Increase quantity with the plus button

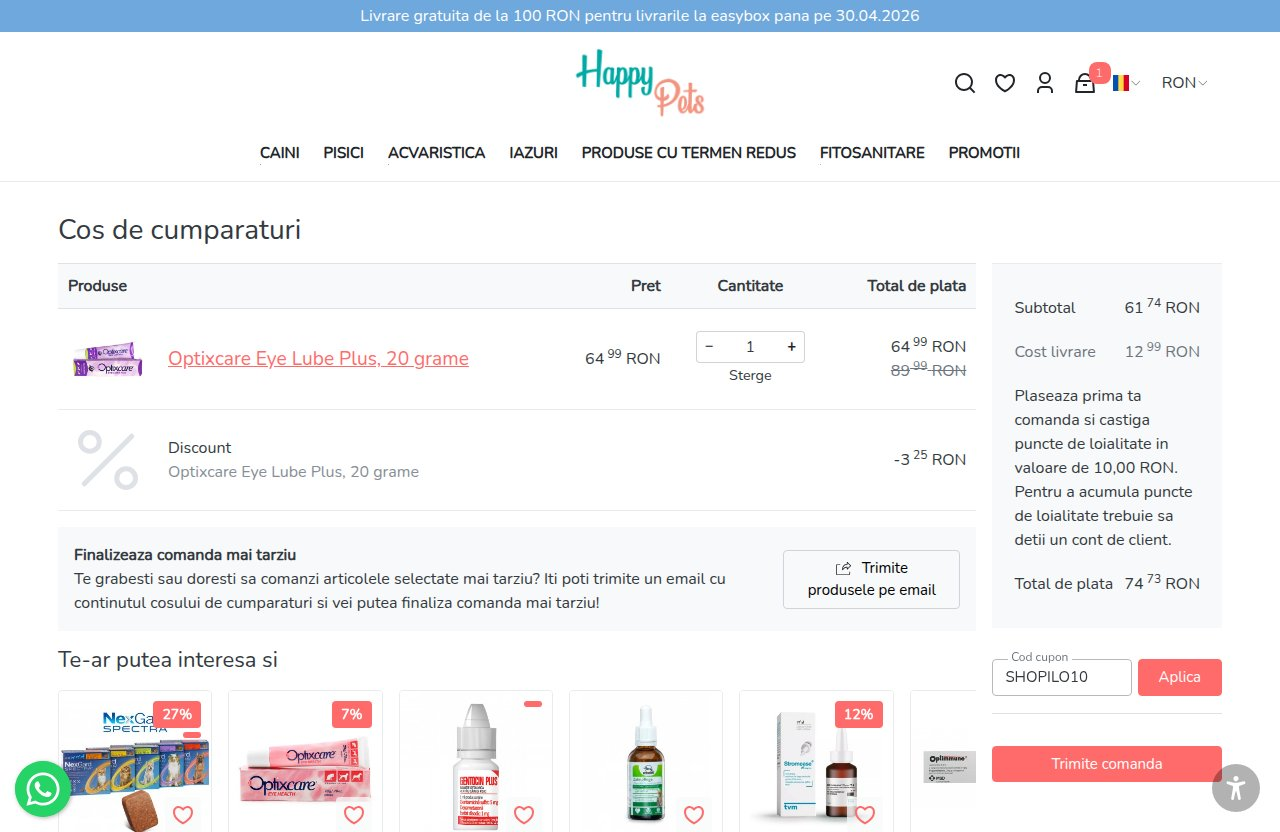tap(791, 347)
